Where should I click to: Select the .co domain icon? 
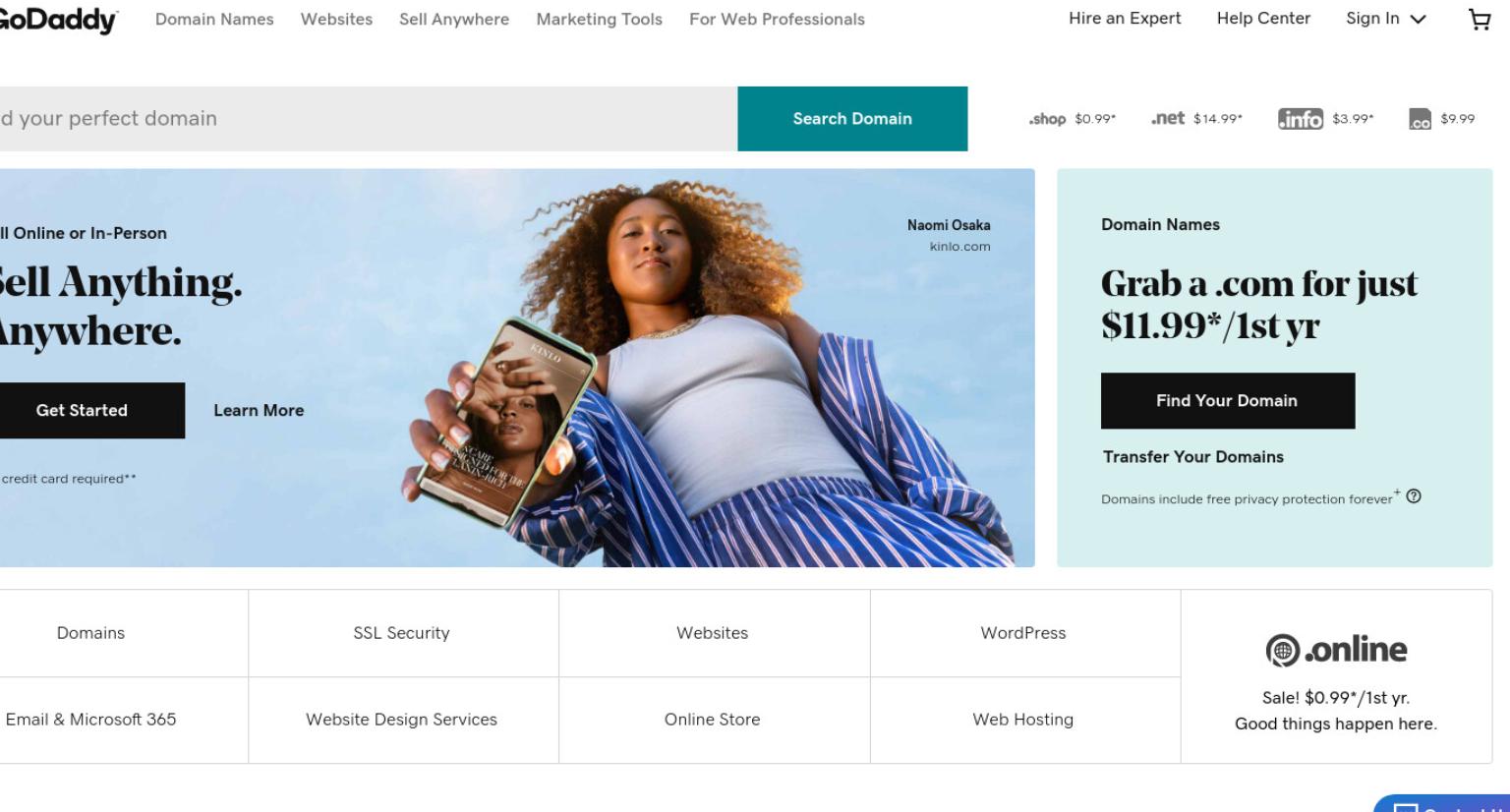(1420, 119)
